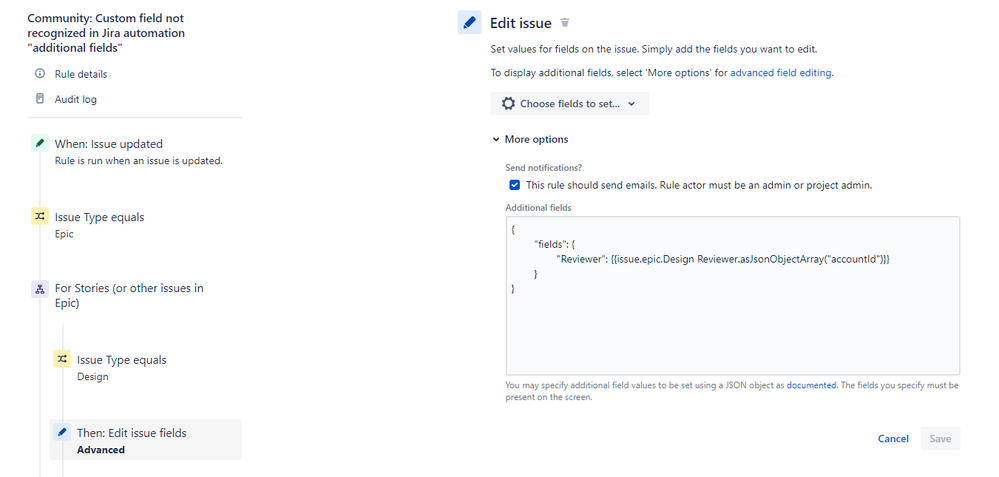Viewport: 999px width, 477px height.
Task: Click the yellow condition icon next to Epic
Action: (40, 217)
